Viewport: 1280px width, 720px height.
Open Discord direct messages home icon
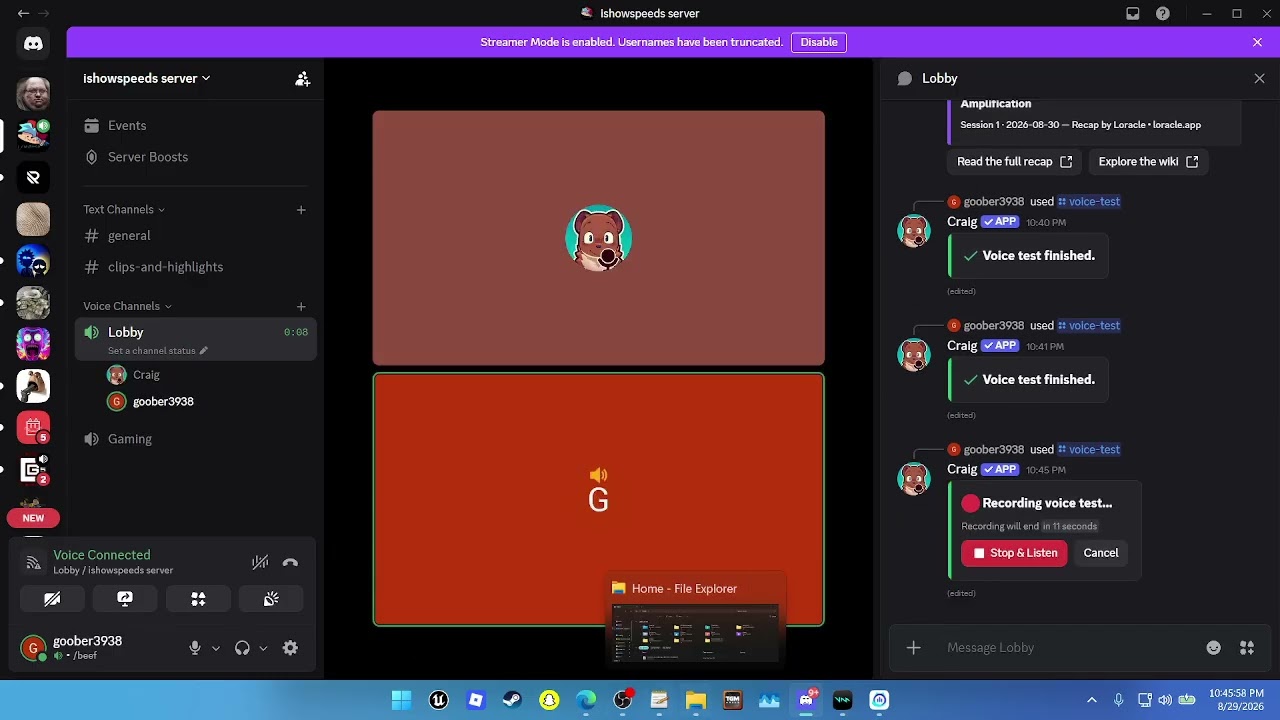(x=33, y=43)
